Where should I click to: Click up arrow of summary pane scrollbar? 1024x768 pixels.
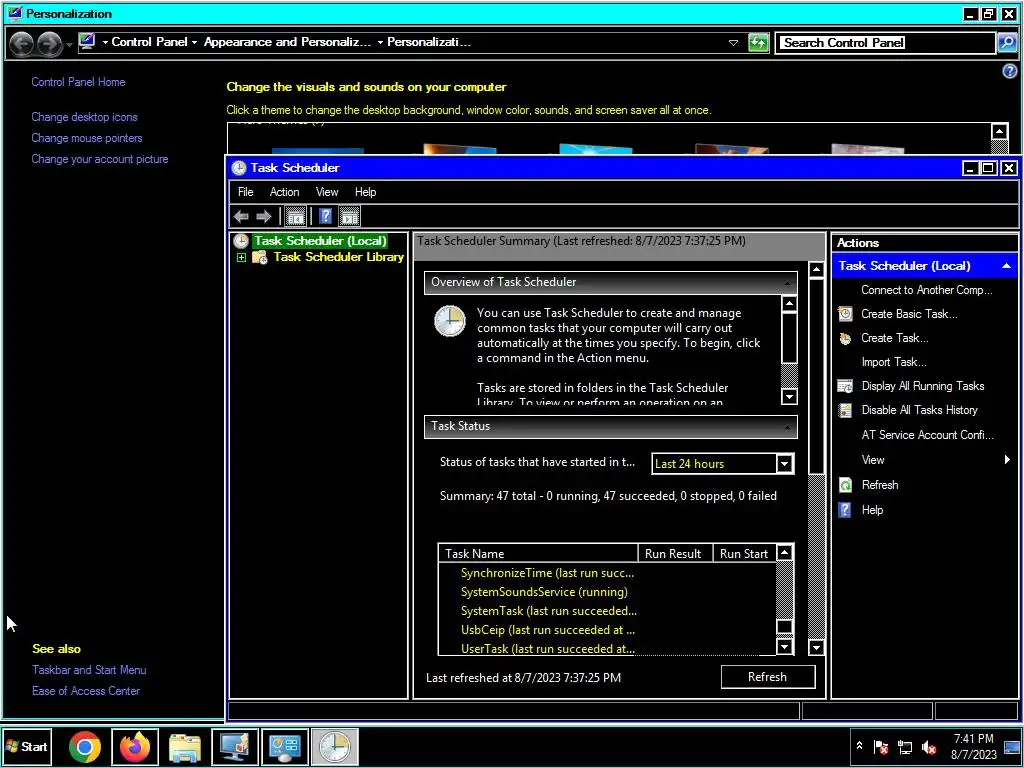point(816,269)
